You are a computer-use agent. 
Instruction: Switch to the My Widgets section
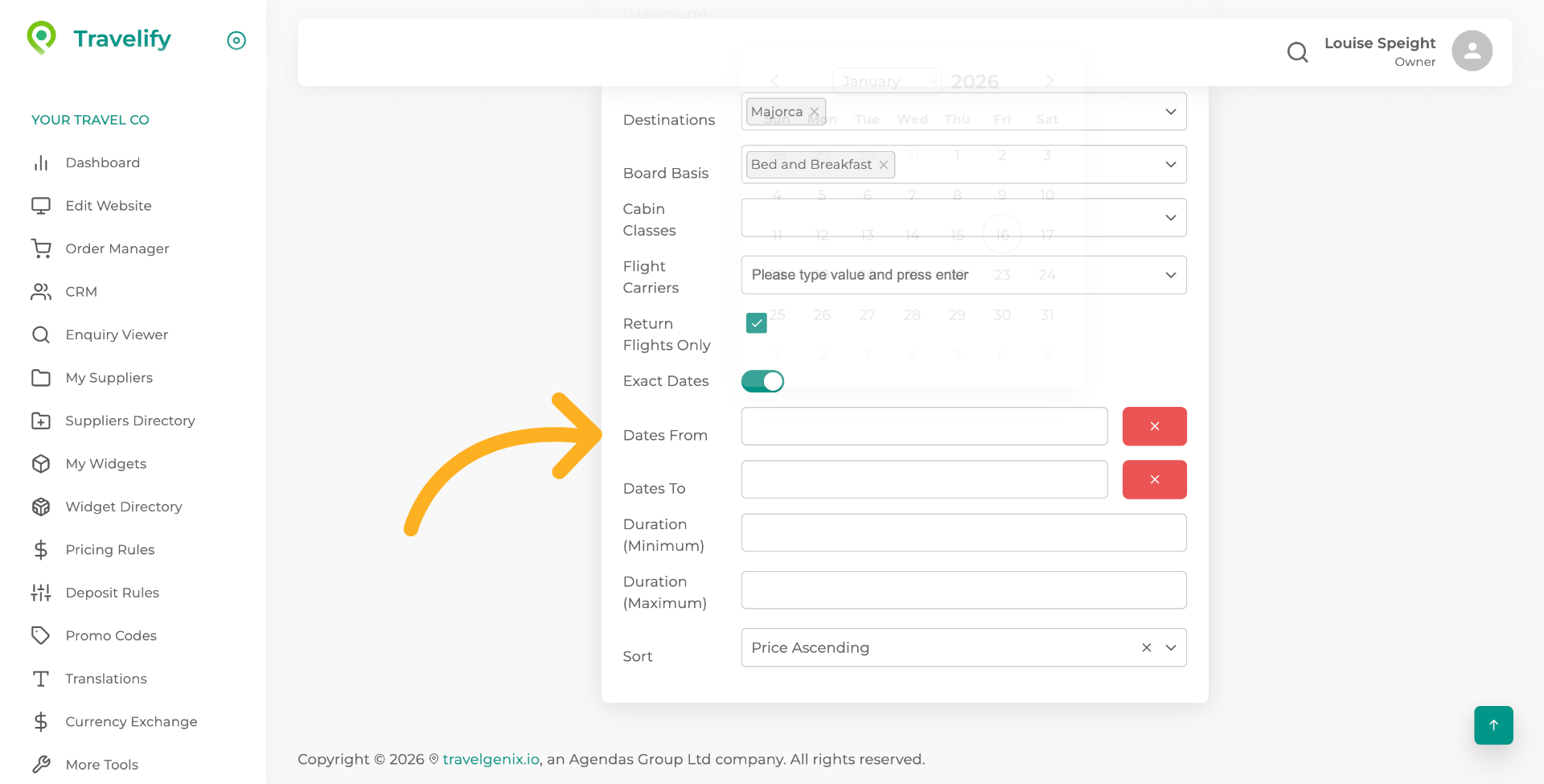point(105,463)
